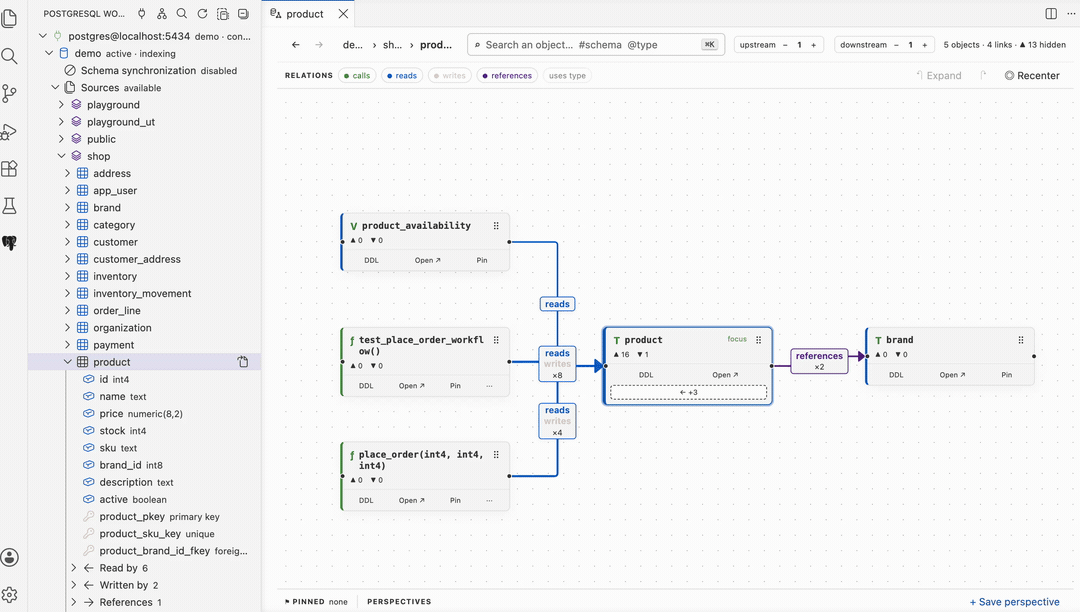Expand the Written by 2 group
Image resolution: width=1080 pixels, height=612 pixels.
74,585
